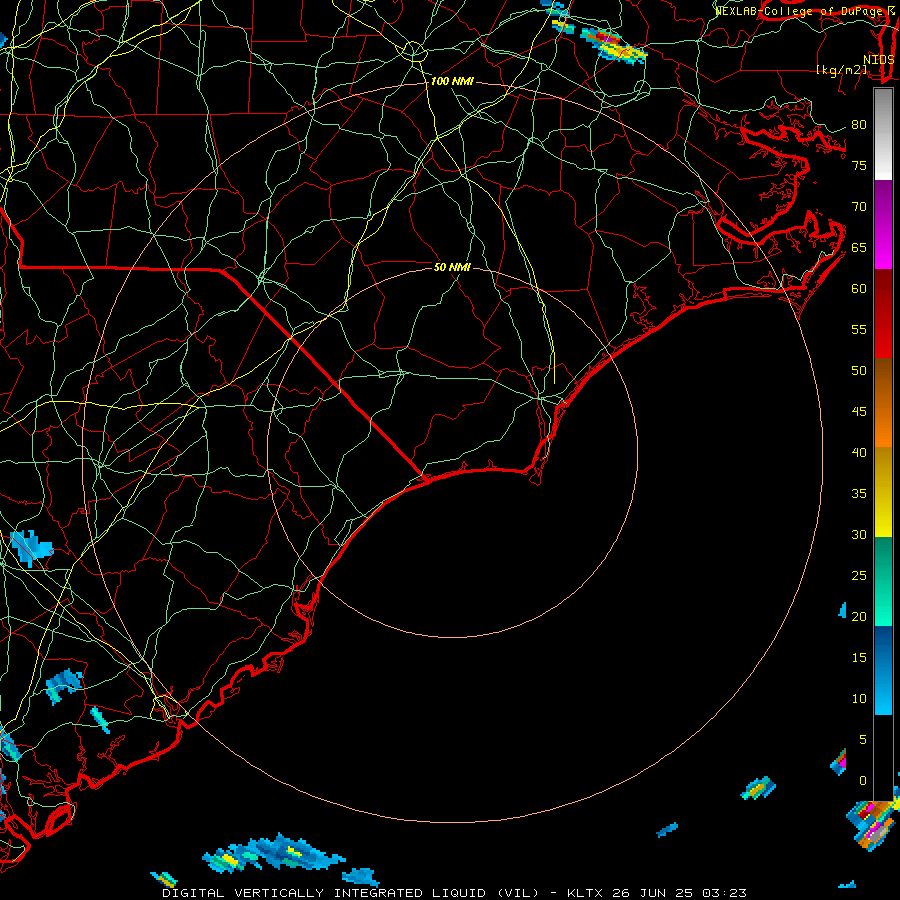Click the 26 JUN 25 03:23 timestamp
Screen dimensions: 900x900
[679, 893]
